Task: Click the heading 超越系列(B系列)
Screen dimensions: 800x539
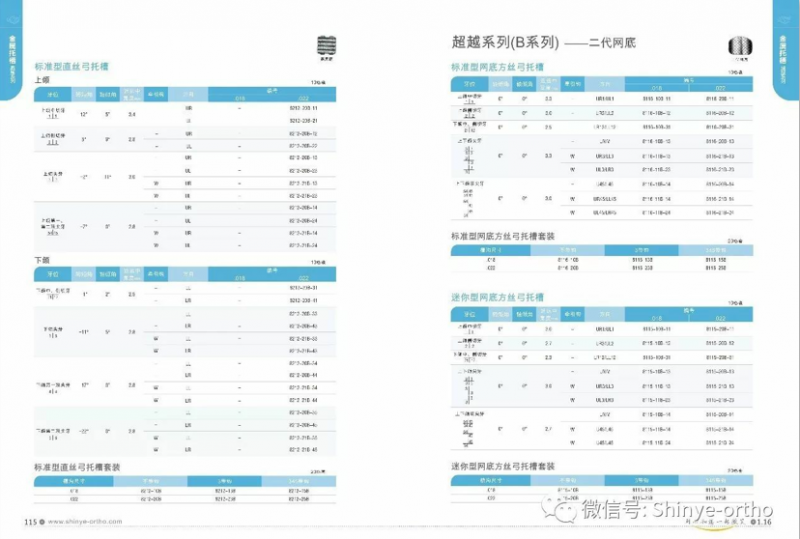Action: [x=505, y=43]
